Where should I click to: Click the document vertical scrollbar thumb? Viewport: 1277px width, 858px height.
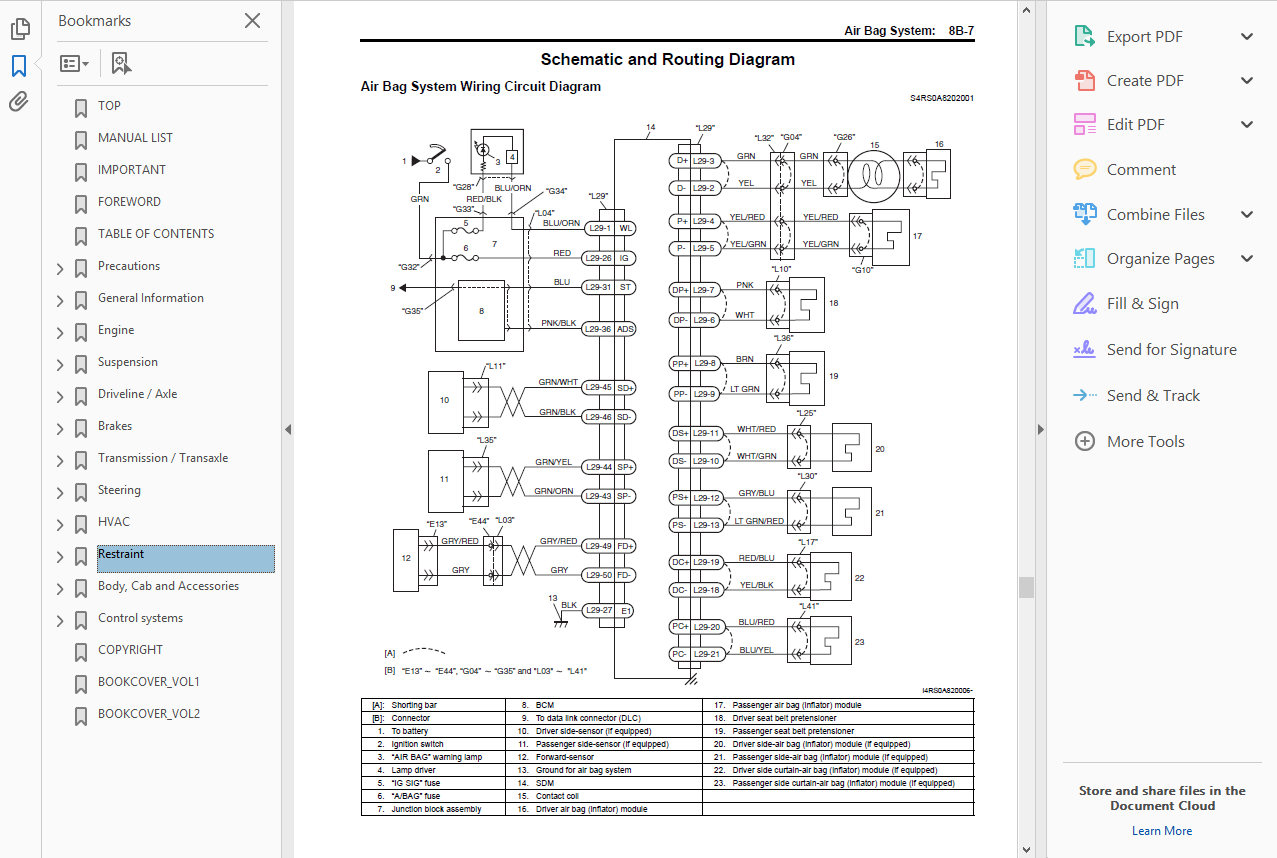click(x=1026, y=587)
